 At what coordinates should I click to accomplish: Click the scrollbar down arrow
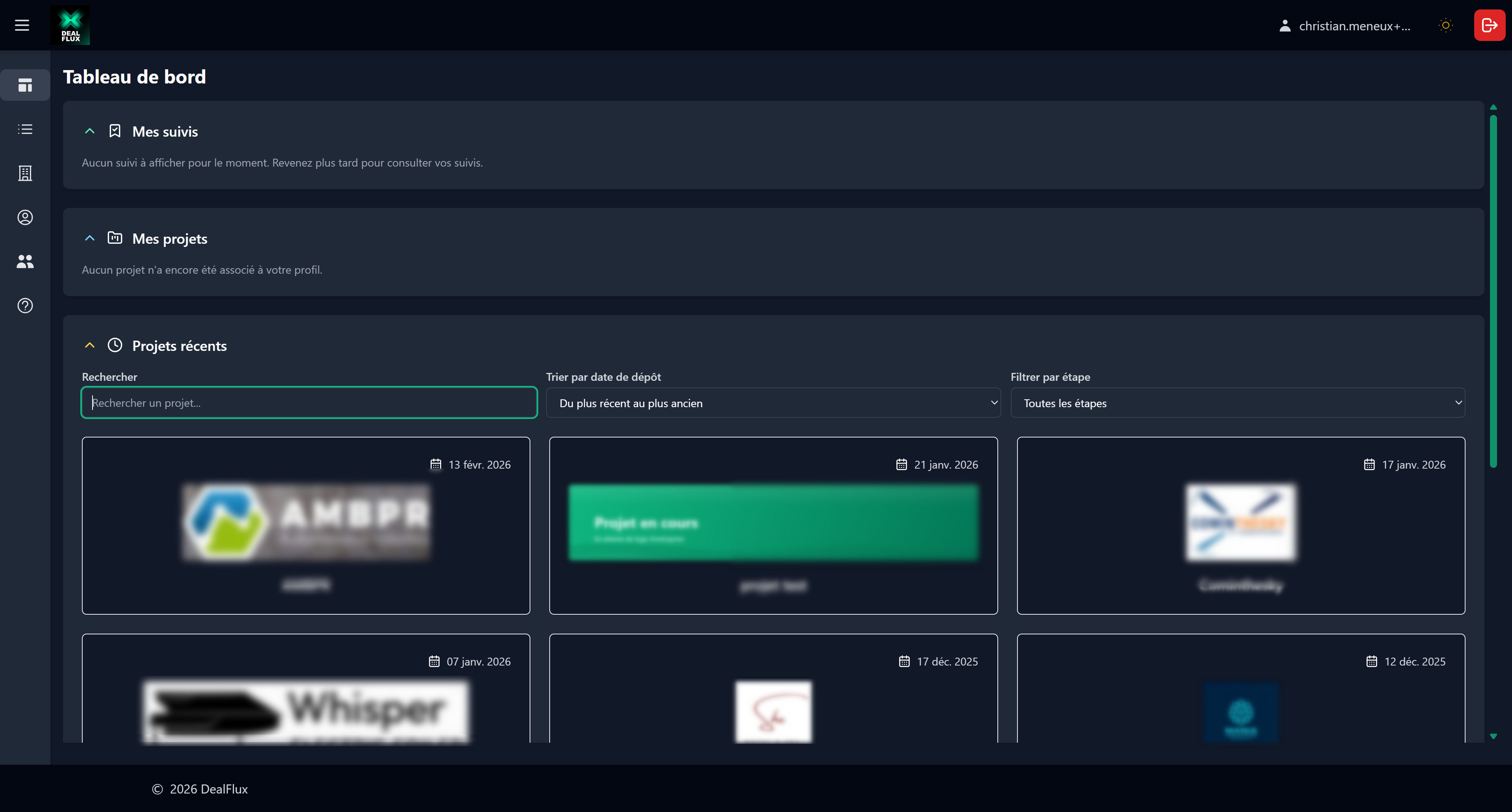pyautogui.click(x=1493, y=736)
